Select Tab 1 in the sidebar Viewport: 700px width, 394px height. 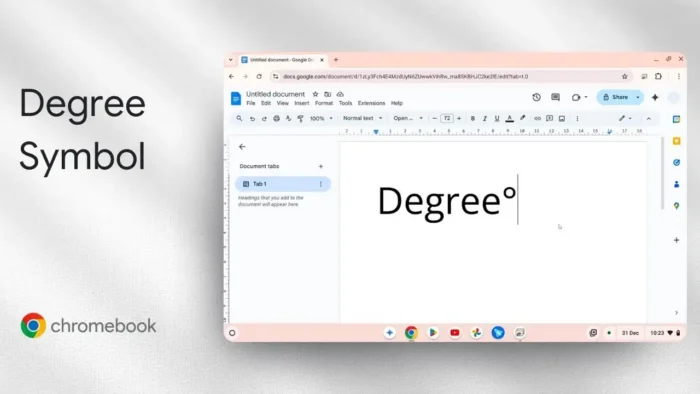(283, 184)
